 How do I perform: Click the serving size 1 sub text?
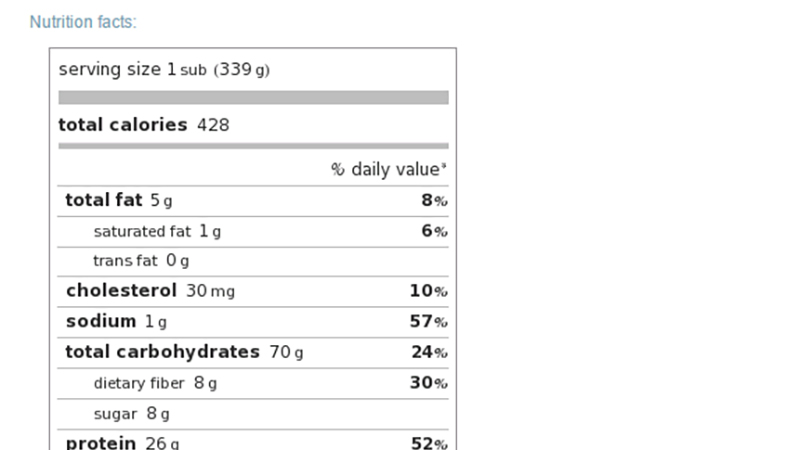133,69
